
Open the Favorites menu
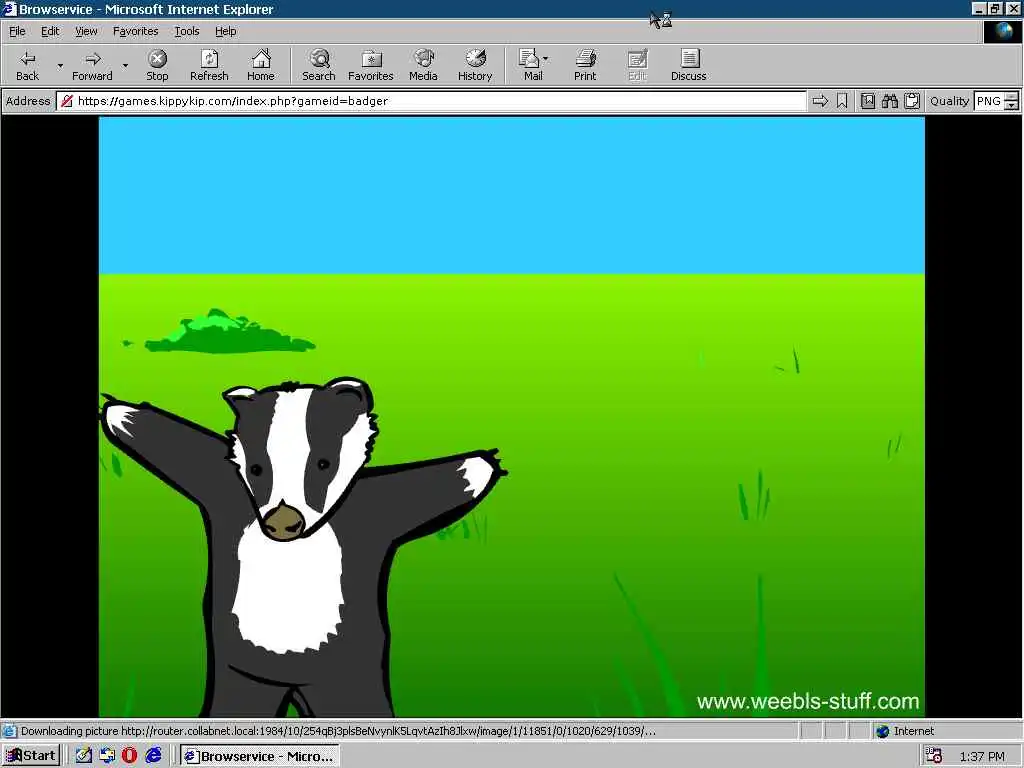point(135,31)
